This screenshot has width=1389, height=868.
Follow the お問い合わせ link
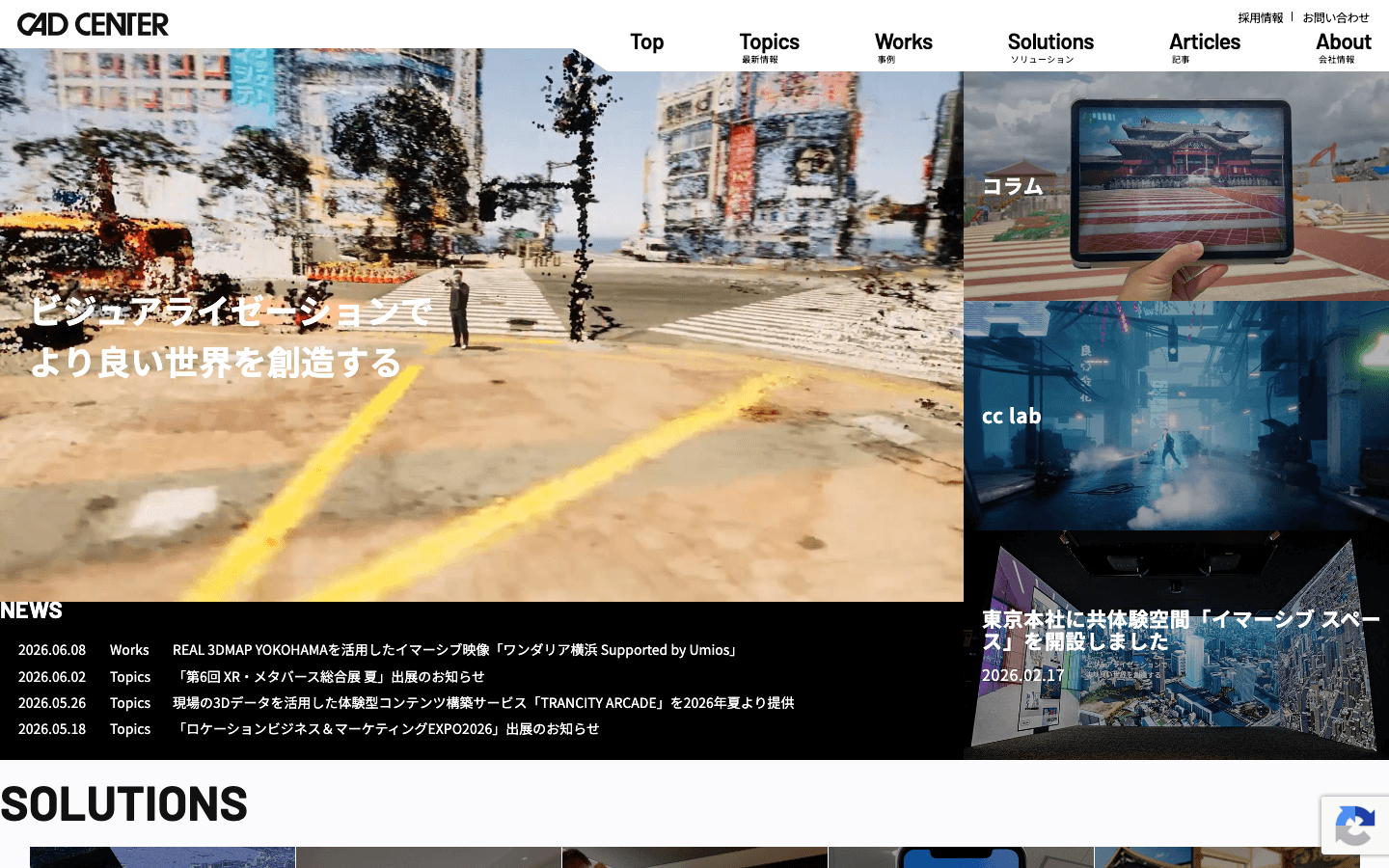point(1336,17)
